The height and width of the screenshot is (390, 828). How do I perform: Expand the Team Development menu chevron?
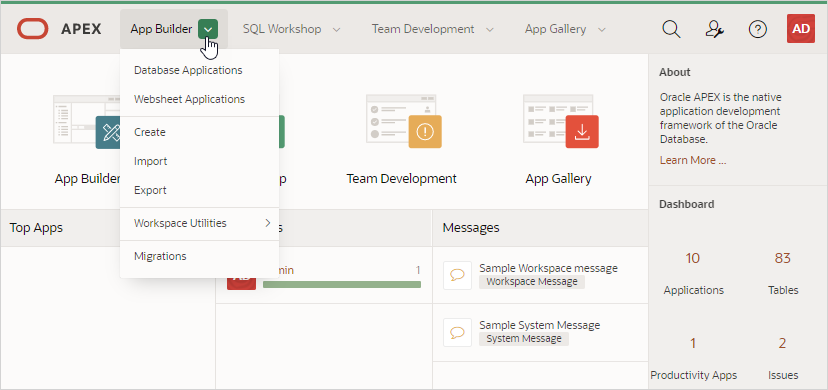point(490,30)
